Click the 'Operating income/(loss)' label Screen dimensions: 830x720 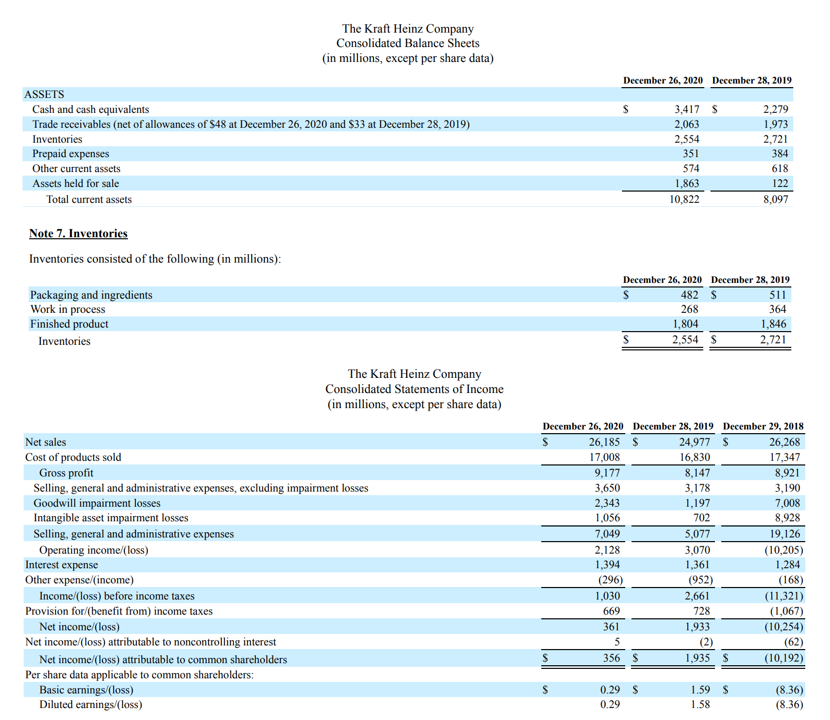[94, 550]
